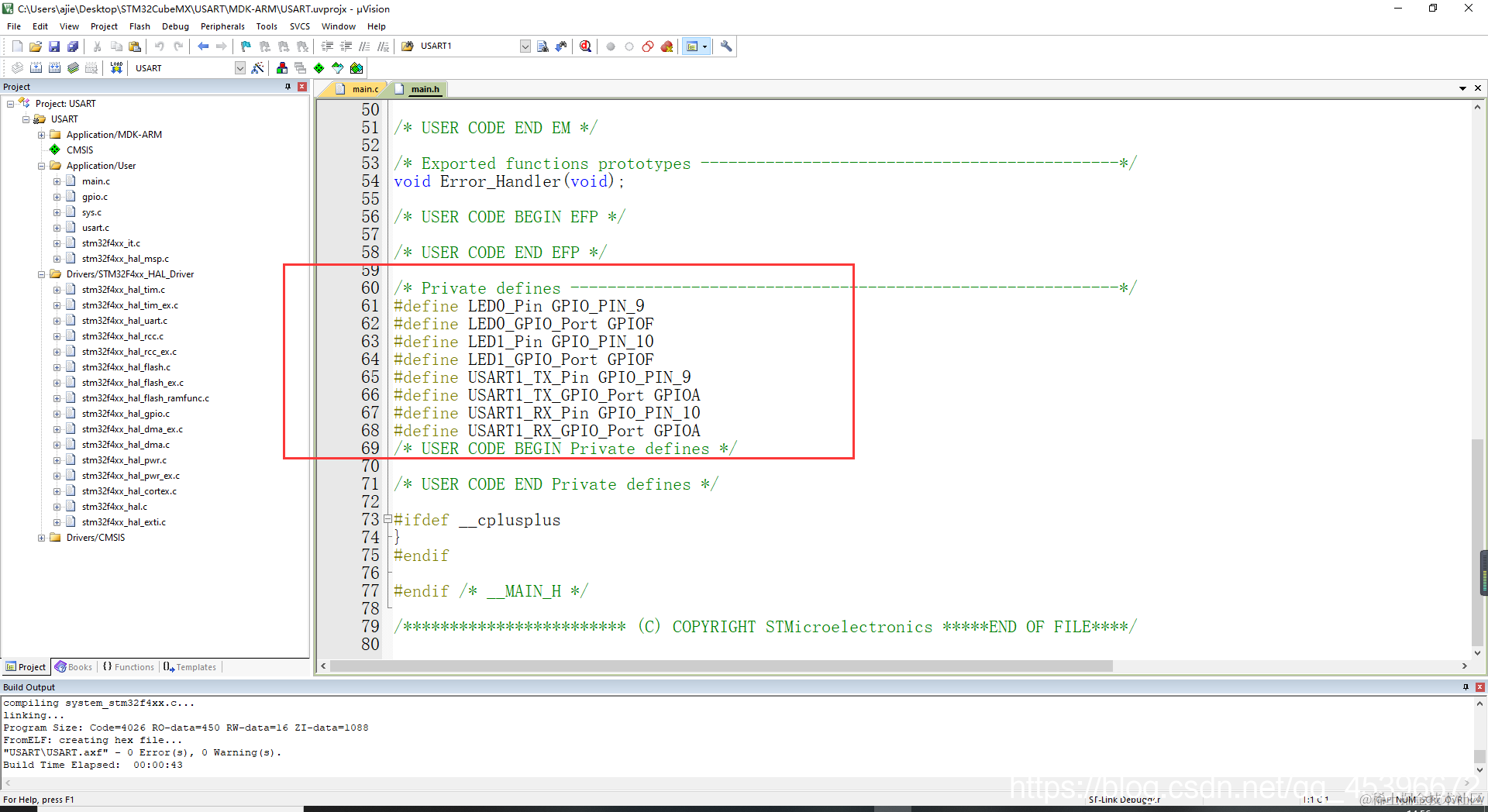The width and height of the screenshot is (1488, 812).
Task: Download code to flash using the LOAD icon
Action: click(116, 68)
